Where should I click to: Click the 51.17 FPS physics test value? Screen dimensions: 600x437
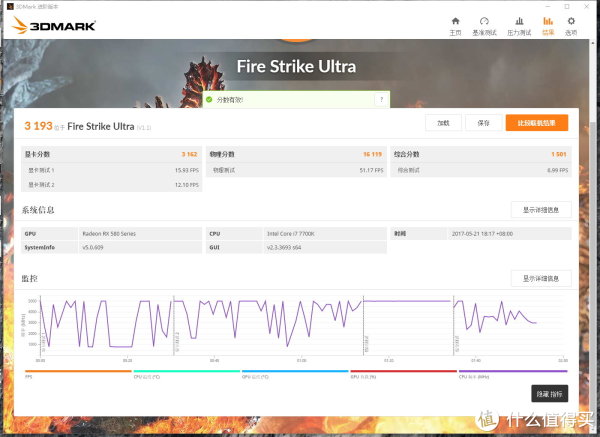point(371,170)
